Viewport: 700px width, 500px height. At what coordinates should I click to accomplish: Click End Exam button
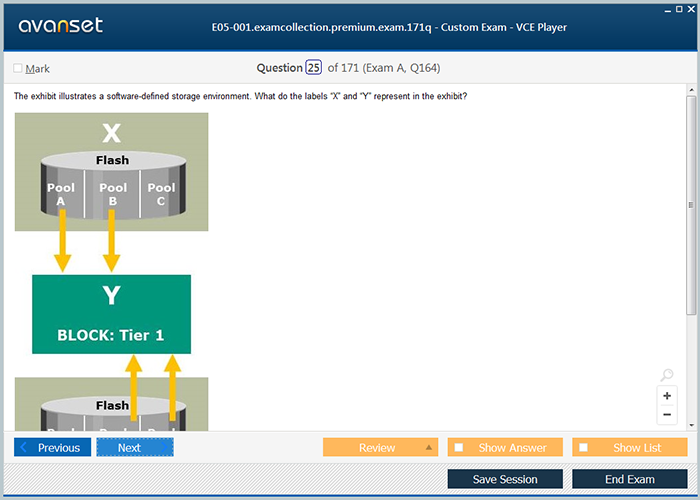pyautogui.click(x=629, y=479)
